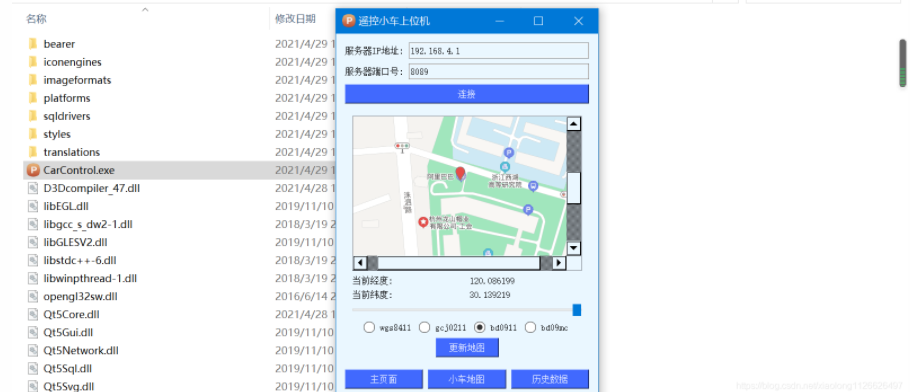Image resolution: width=910 pixels, height=392 pixels.
Task: Click the bus stop icon on the map
Action: [x=533, y=186]
